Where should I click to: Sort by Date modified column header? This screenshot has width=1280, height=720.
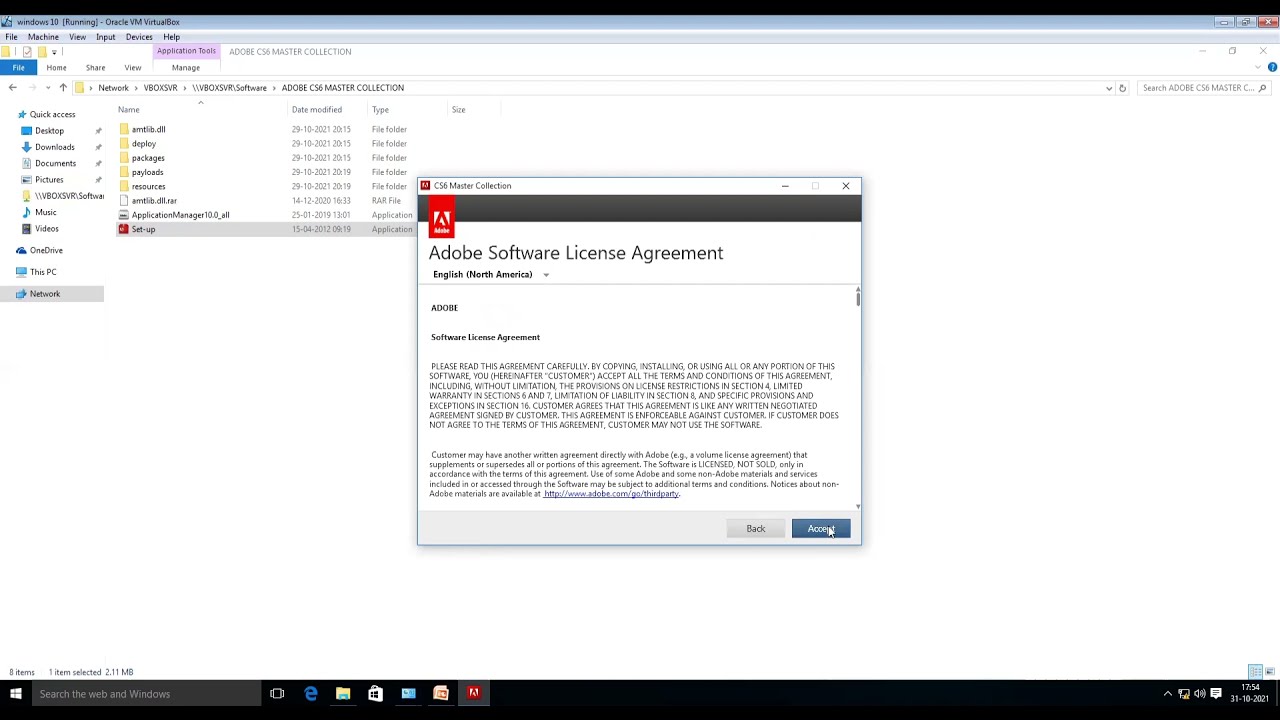(317, 110)
